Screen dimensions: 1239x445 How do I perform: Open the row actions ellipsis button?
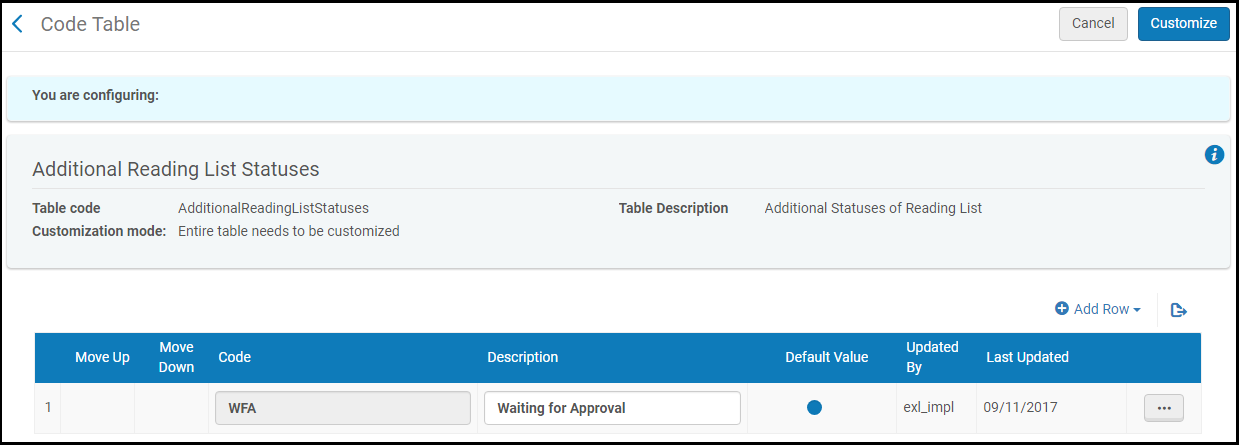pyautogui.click(x=1163, y=408)
